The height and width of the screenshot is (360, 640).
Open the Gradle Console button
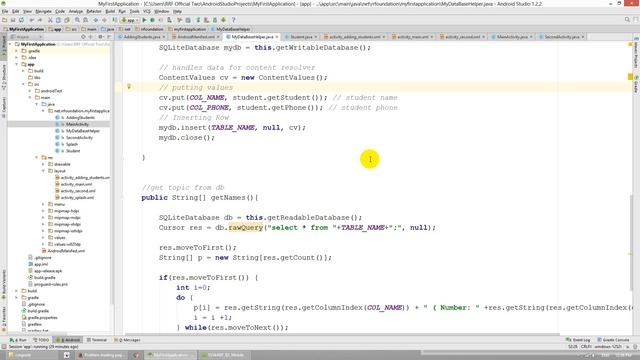pyautogui.click(x=613, y=340)
